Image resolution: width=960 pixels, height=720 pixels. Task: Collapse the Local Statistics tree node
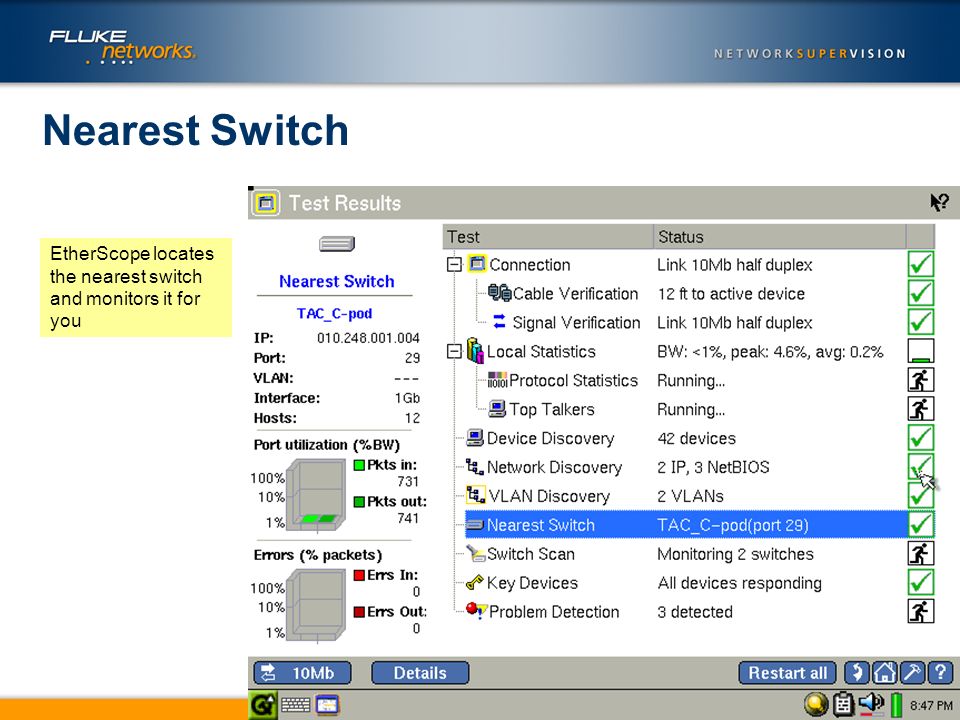pos(454,351)
